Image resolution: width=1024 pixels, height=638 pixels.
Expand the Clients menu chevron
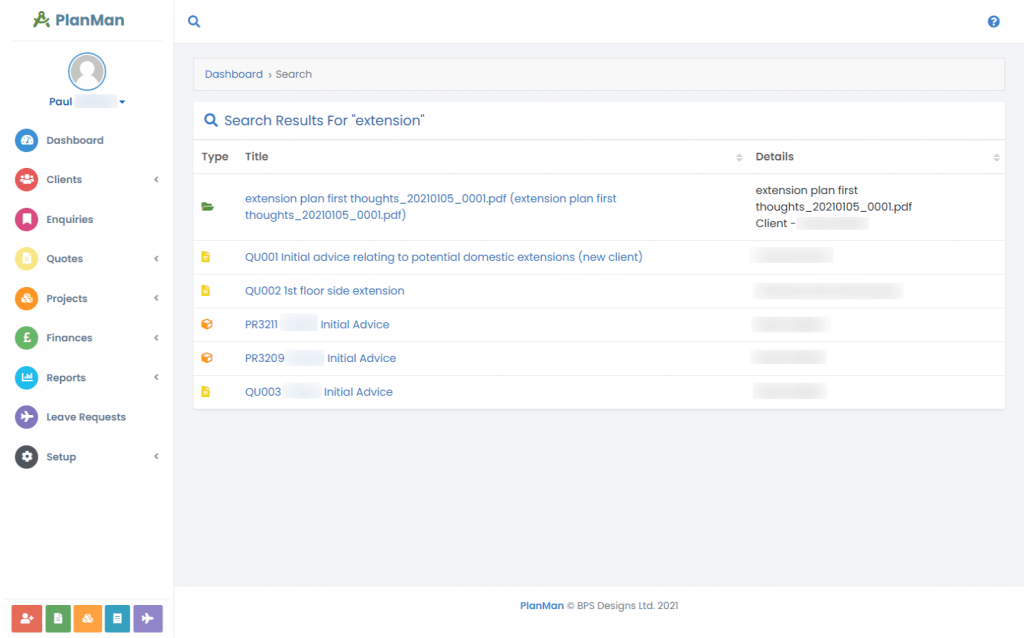click(x=156, y=180)
